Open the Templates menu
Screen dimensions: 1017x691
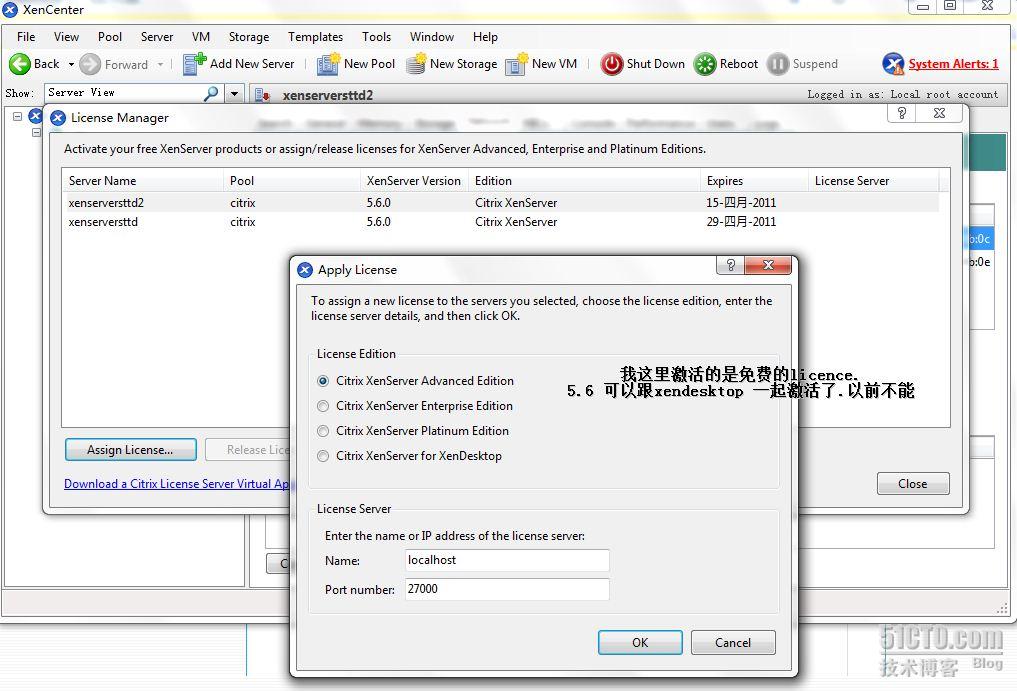pyautogui.click(x=315, y=37)
